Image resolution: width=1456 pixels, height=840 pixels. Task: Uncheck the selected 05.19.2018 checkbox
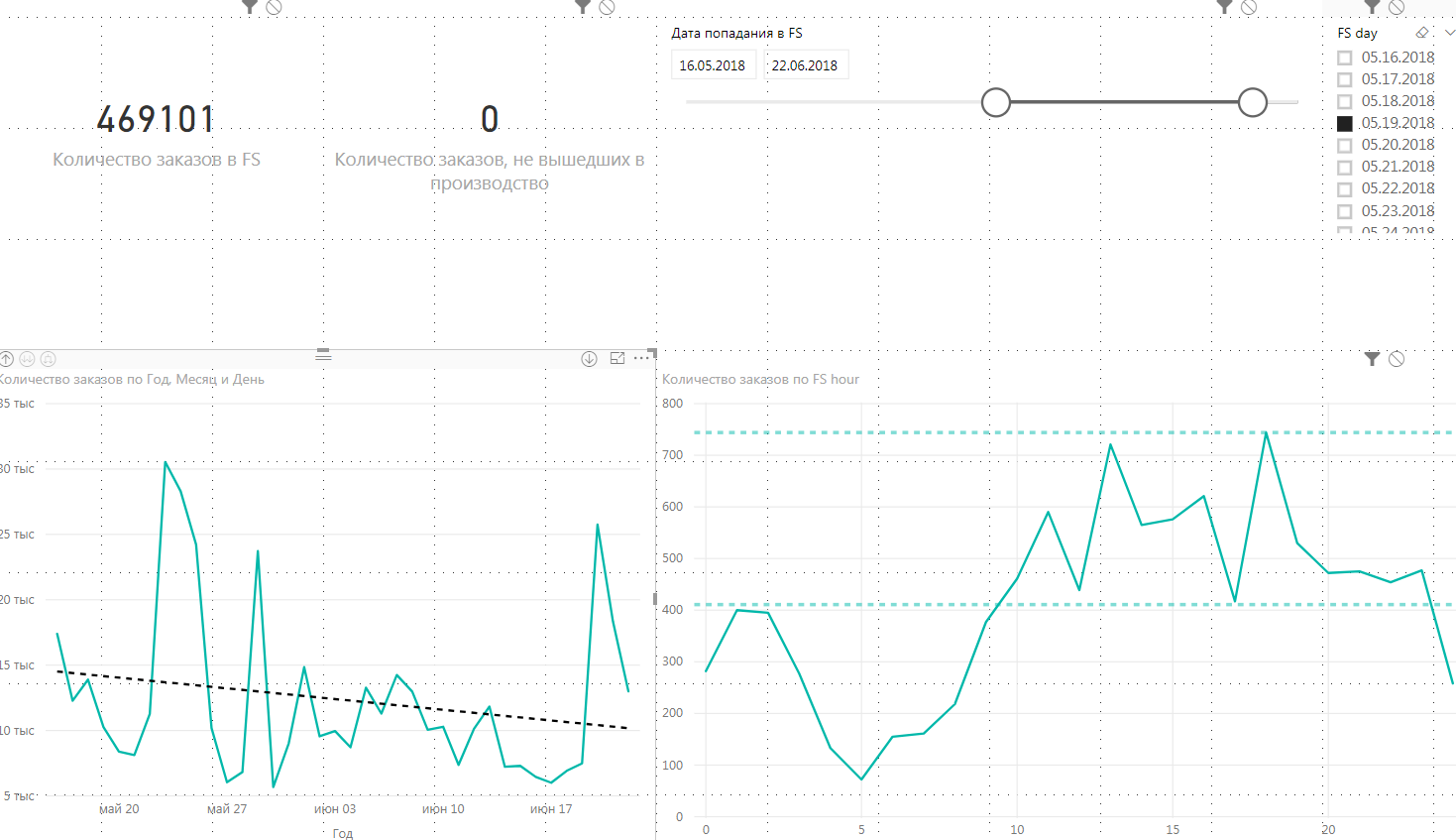tap(1345, 123)
